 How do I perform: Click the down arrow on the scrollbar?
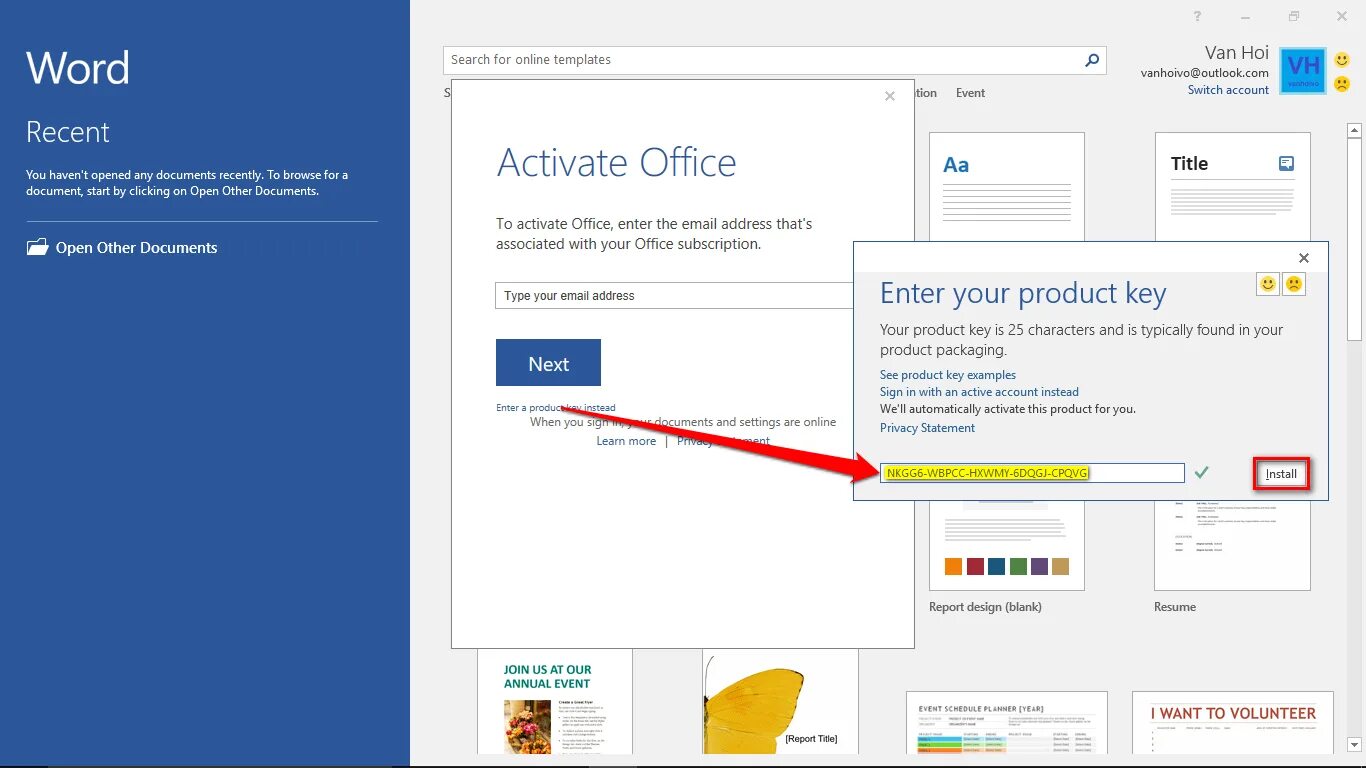(x=1355, y=745)
